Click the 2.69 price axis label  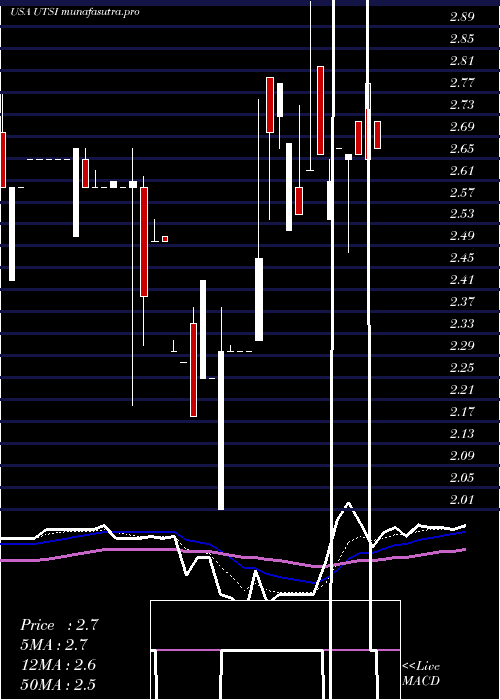click(x=462, y=127)
